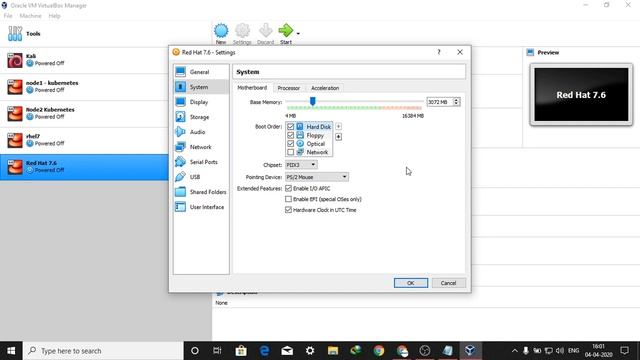The image size is (640, 360).
Task: Enable EFI (special OSes only) checkbox
Action: coord(289,199)
